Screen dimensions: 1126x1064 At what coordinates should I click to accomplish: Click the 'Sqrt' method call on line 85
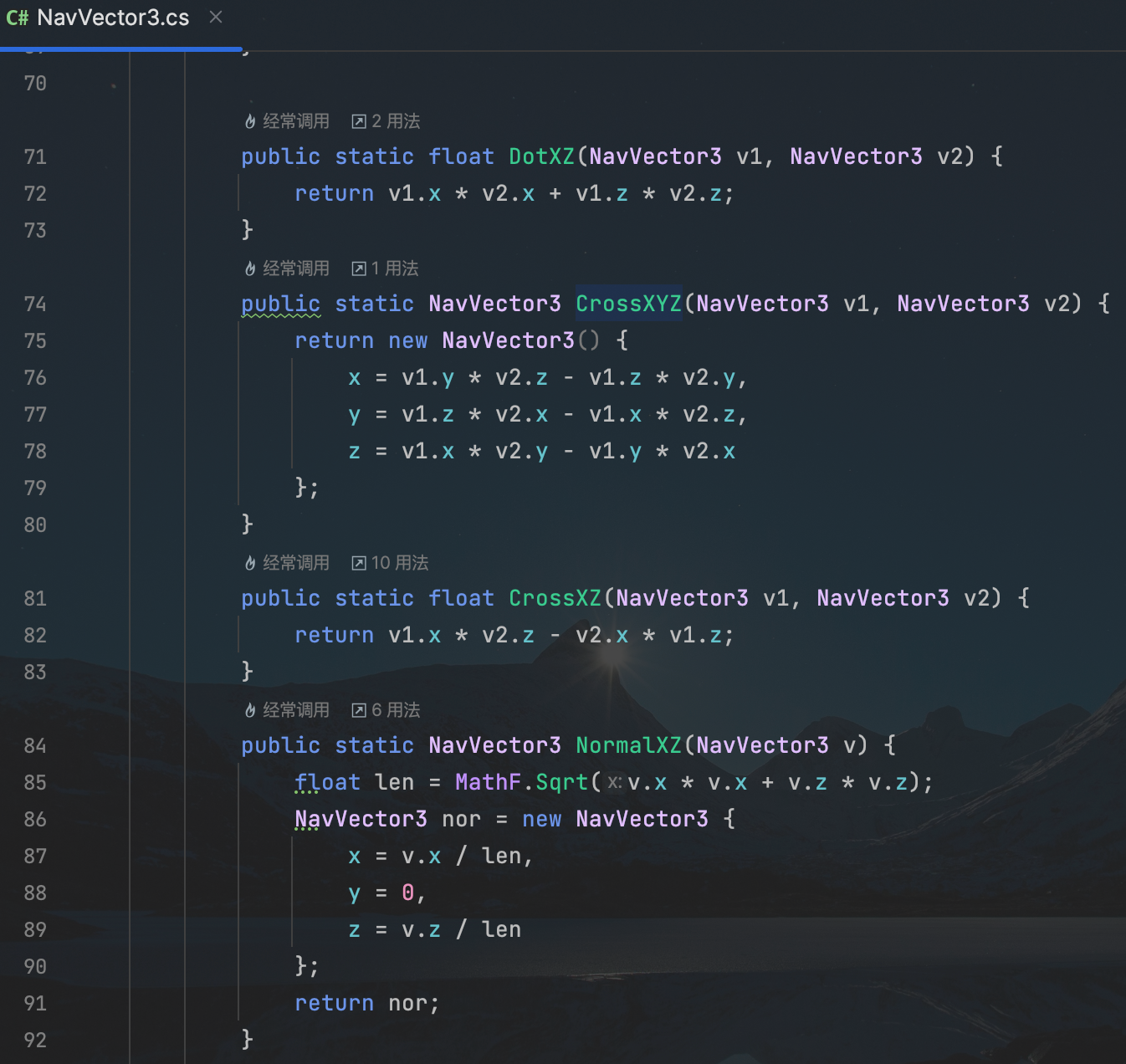pos(562,782)
